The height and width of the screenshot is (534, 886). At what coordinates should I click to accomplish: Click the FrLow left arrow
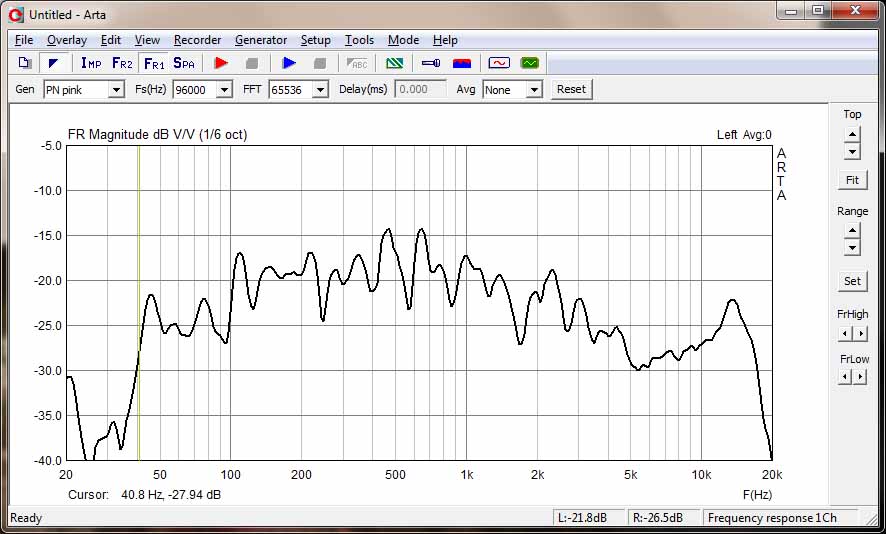pyautogui.click(x=845, y=376)
